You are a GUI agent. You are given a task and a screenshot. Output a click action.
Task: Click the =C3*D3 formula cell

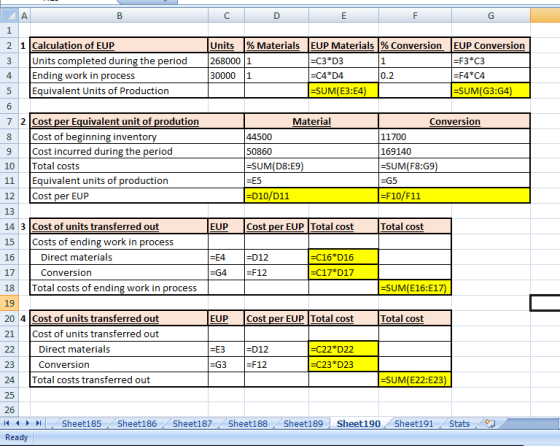(x=344, y=61)
